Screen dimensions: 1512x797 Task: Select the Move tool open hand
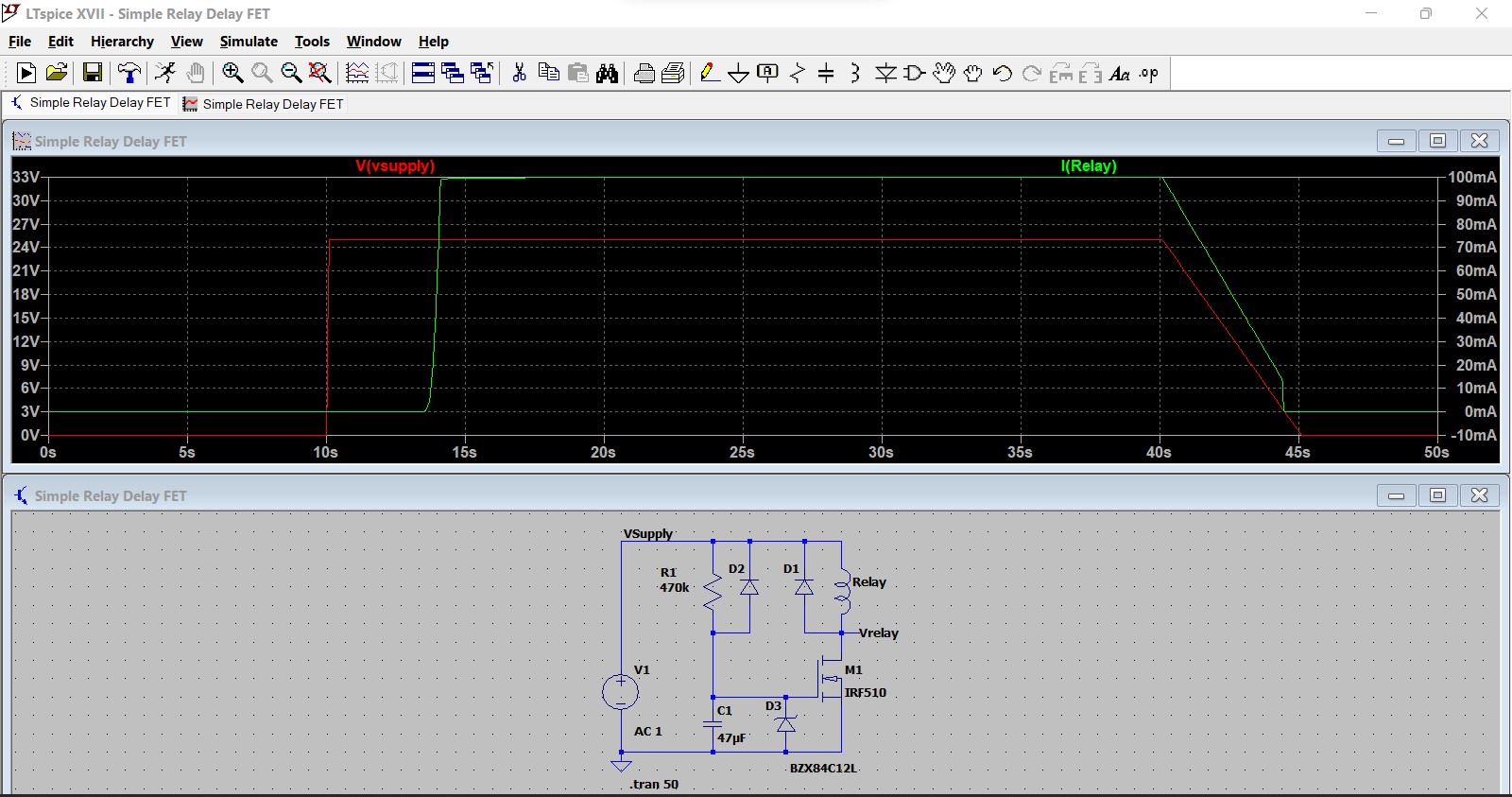tap(944, 73)
